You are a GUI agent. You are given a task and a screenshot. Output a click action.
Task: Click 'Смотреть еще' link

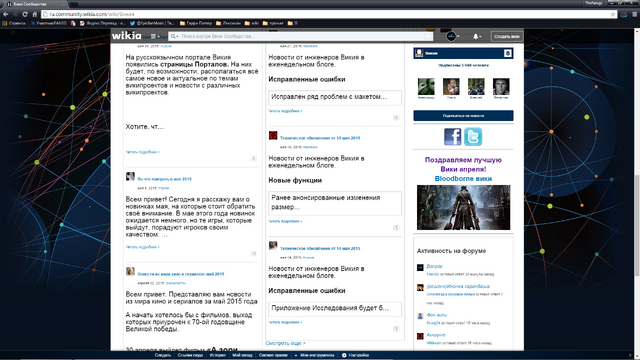click(x=285, y=343)
